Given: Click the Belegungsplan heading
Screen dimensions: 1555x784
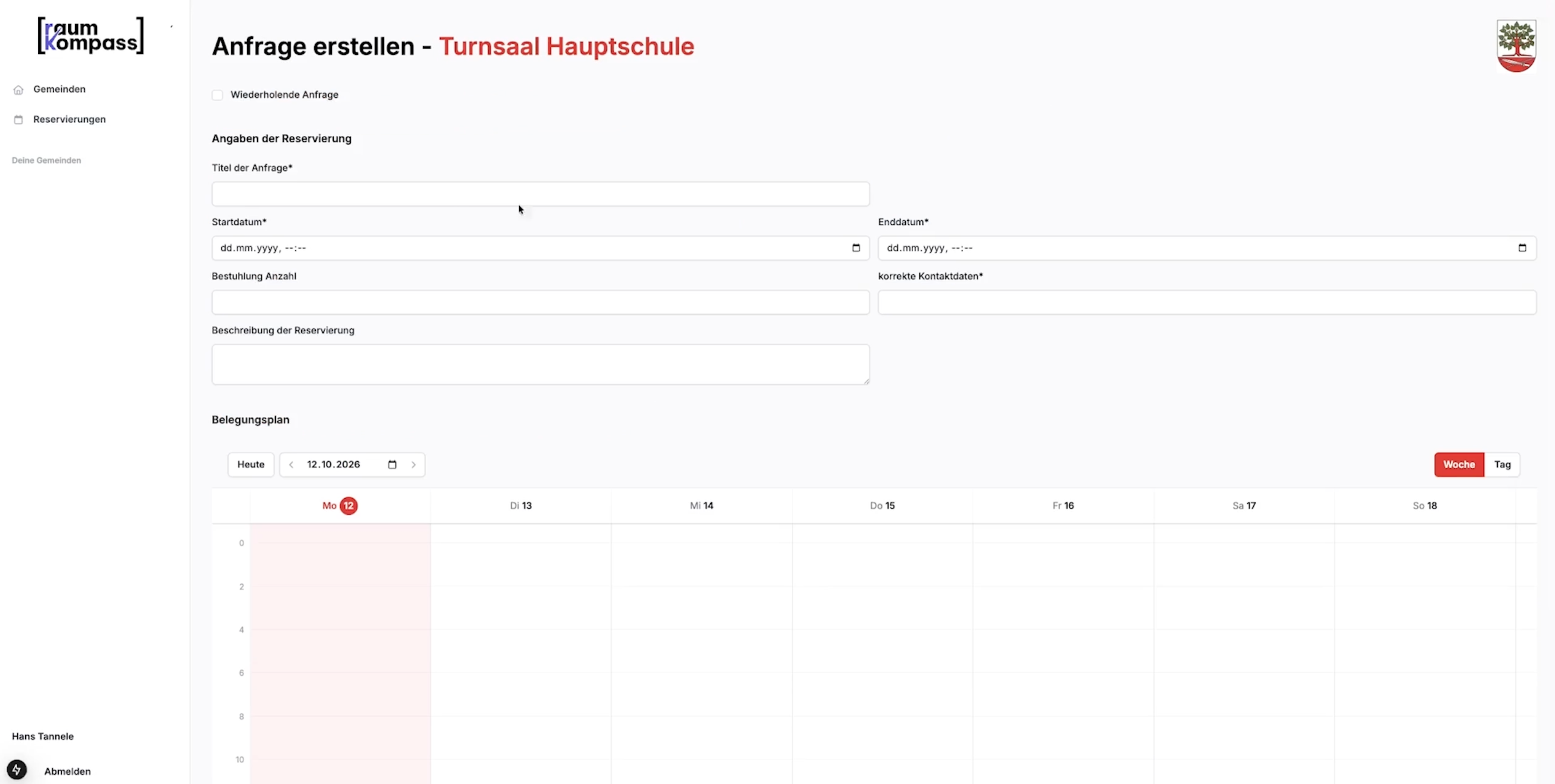Looking at the screenshot, I should pyautogui.click(x=251, y=420).
